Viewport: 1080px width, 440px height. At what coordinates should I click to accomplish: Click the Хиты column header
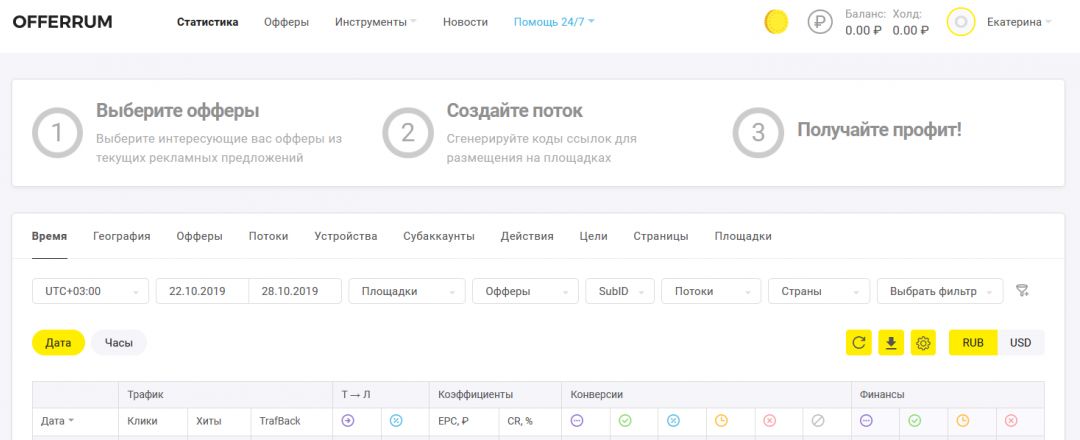coord(209,421)
